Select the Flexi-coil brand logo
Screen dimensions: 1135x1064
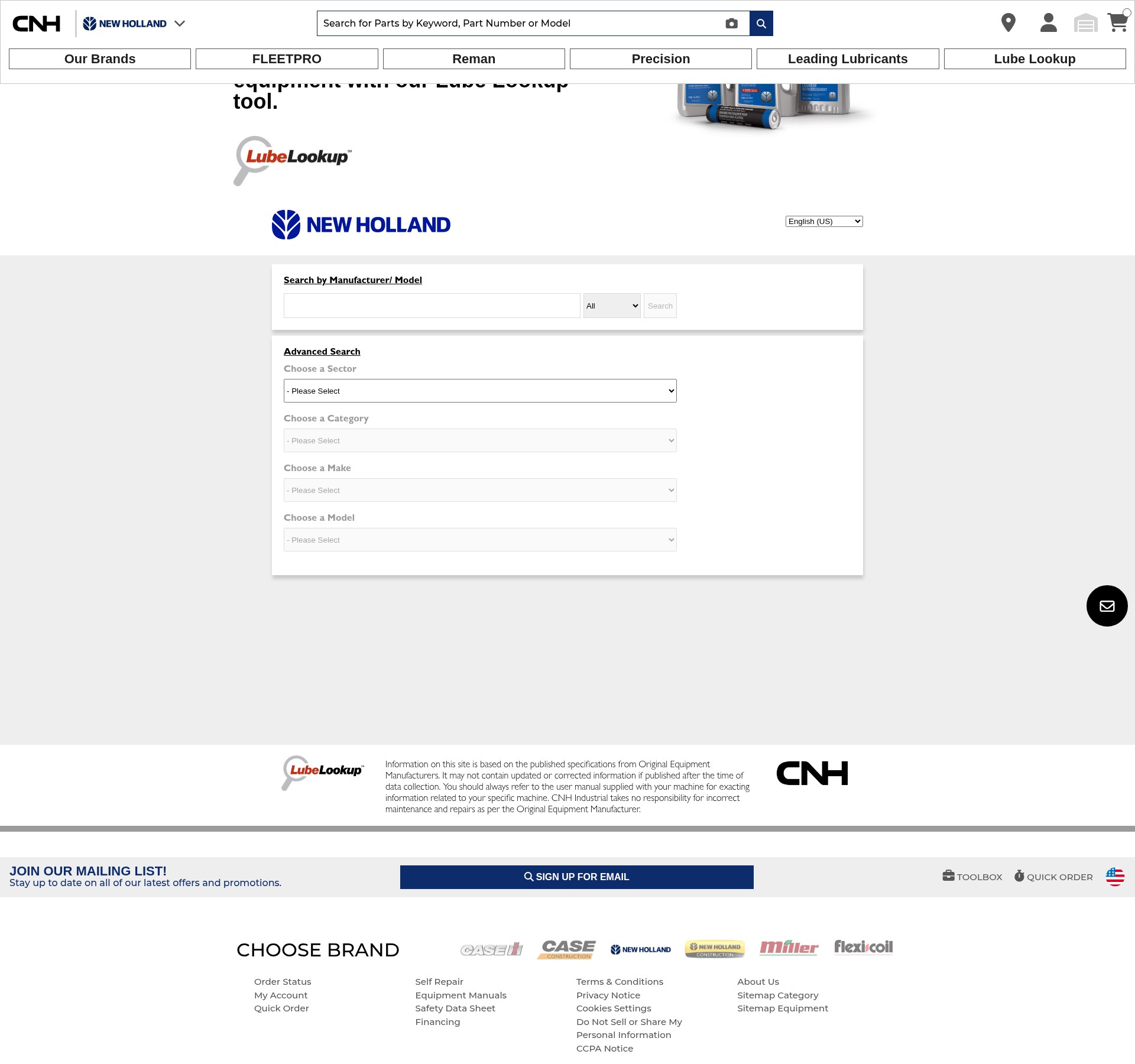pyautogui.click(x=864, y=947)
